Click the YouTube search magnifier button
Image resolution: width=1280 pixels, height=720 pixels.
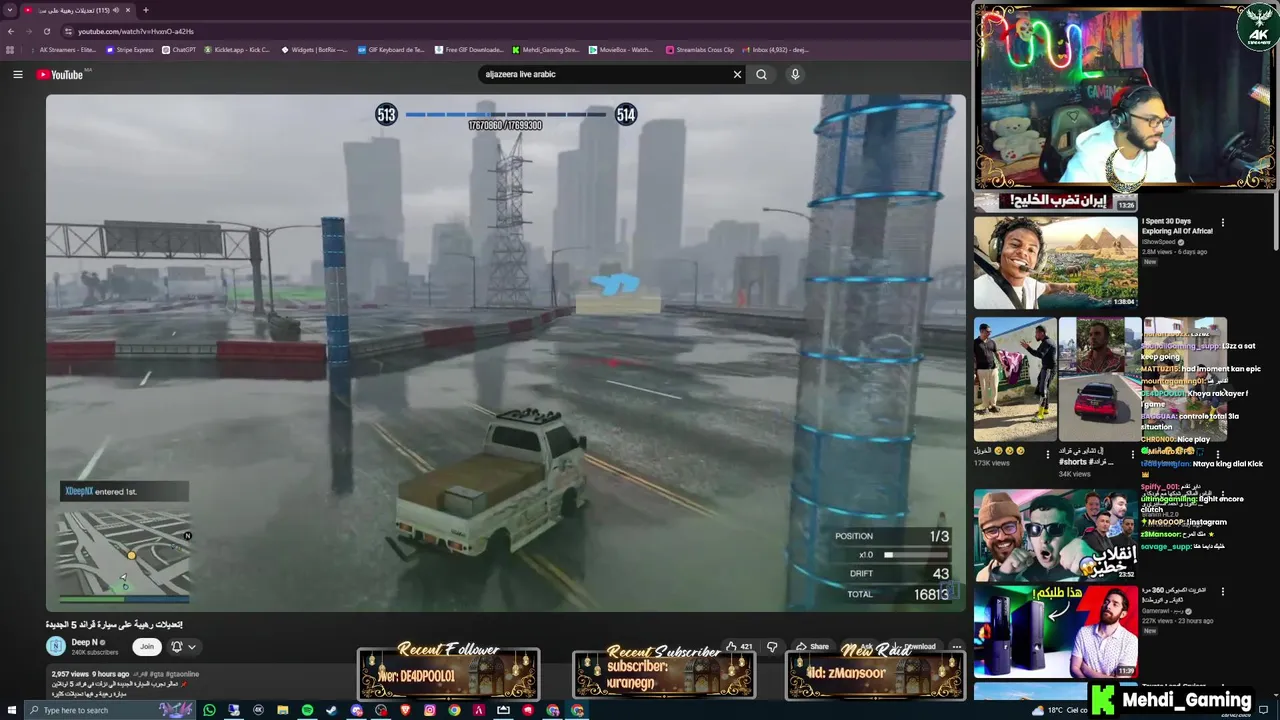point(762,74)
